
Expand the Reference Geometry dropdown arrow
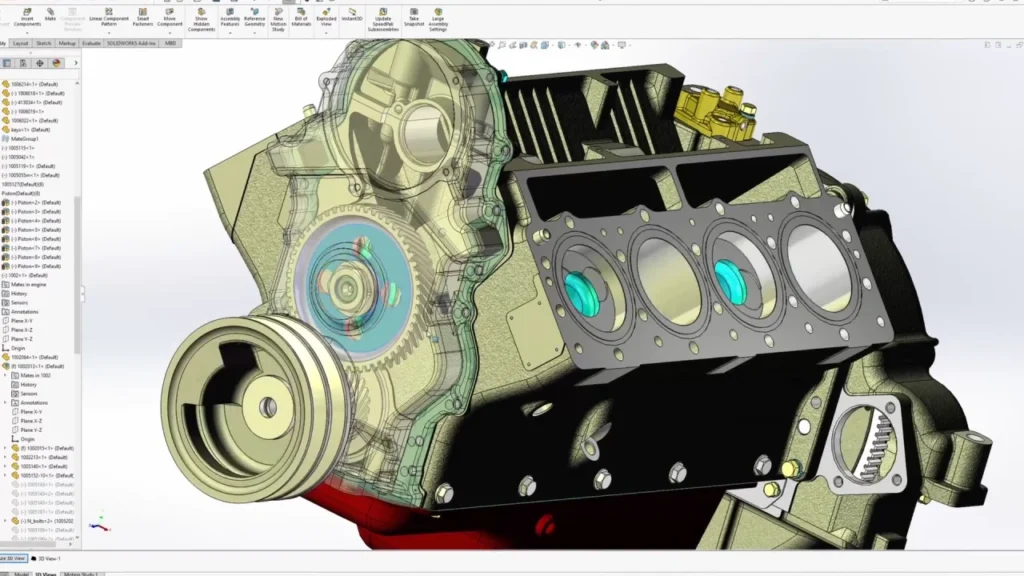coord(255,33)
